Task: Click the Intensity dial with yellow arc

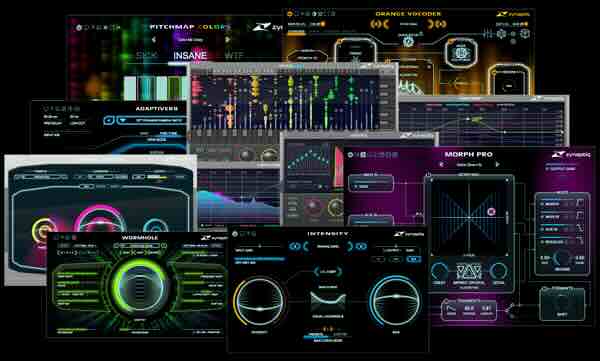Action: coord(260,302)
